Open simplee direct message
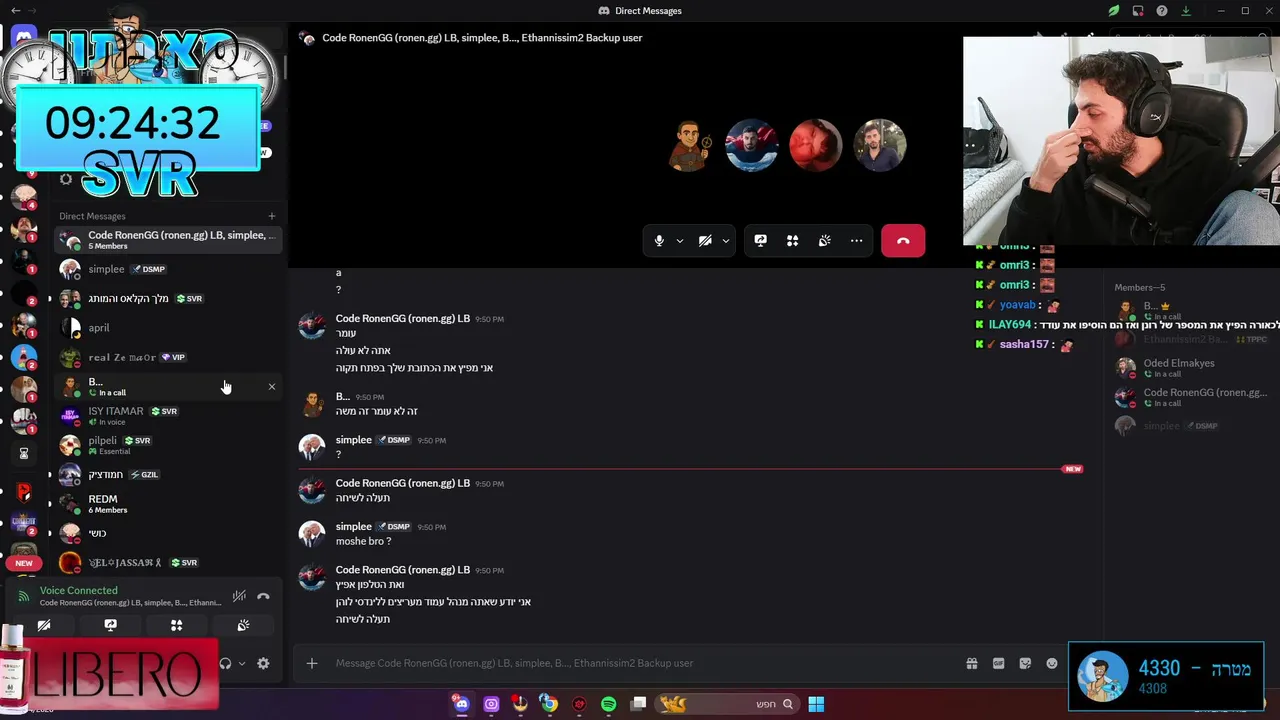The width and height of the screenshot is (1280, 720). 167,269
